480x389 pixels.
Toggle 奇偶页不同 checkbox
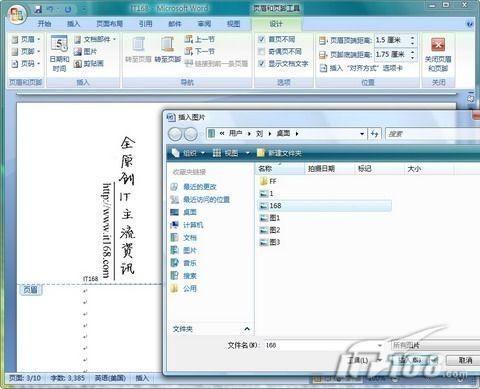(262, 51)
